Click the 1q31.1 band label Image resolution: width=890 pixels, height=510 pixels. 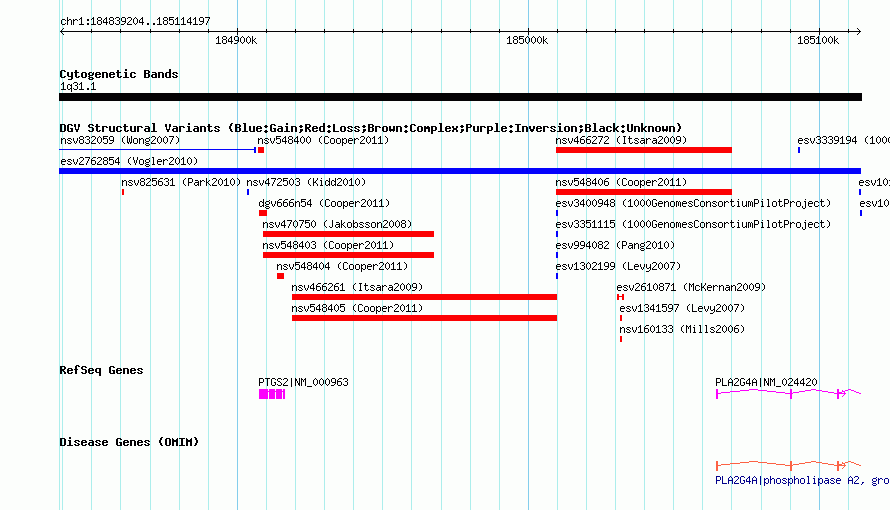78,86
